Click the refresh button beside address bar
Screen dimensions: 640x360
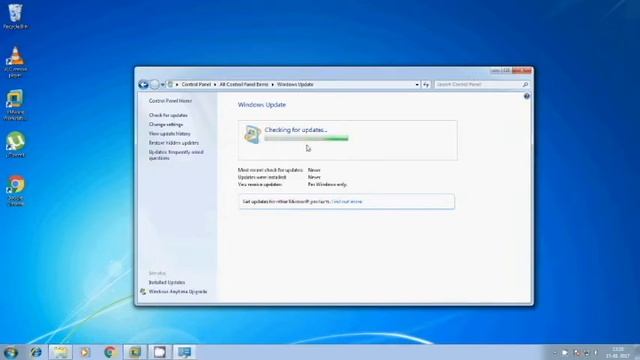[x=426, y=84]
